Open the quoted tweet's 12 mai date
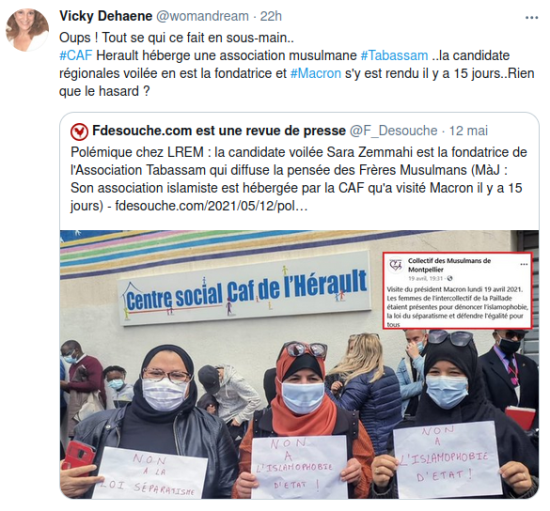This screenshot has height=511, width=550. point(468,130)
